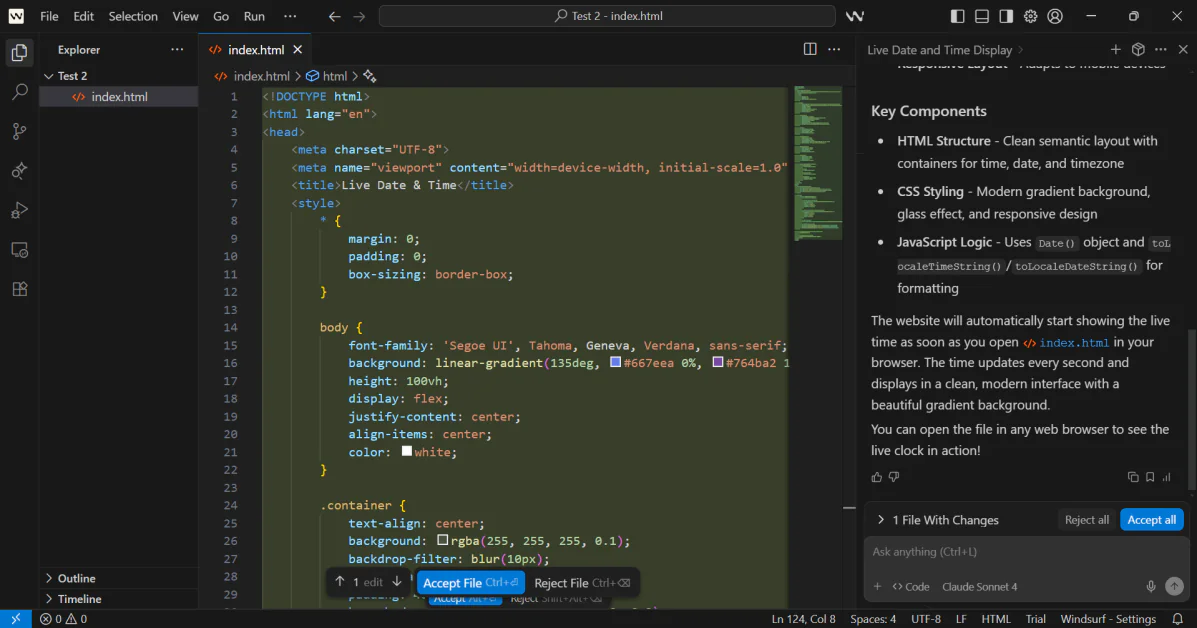1197x628 pixels.
Task: Open the Selection menu
Action: (x=133, y=16)
